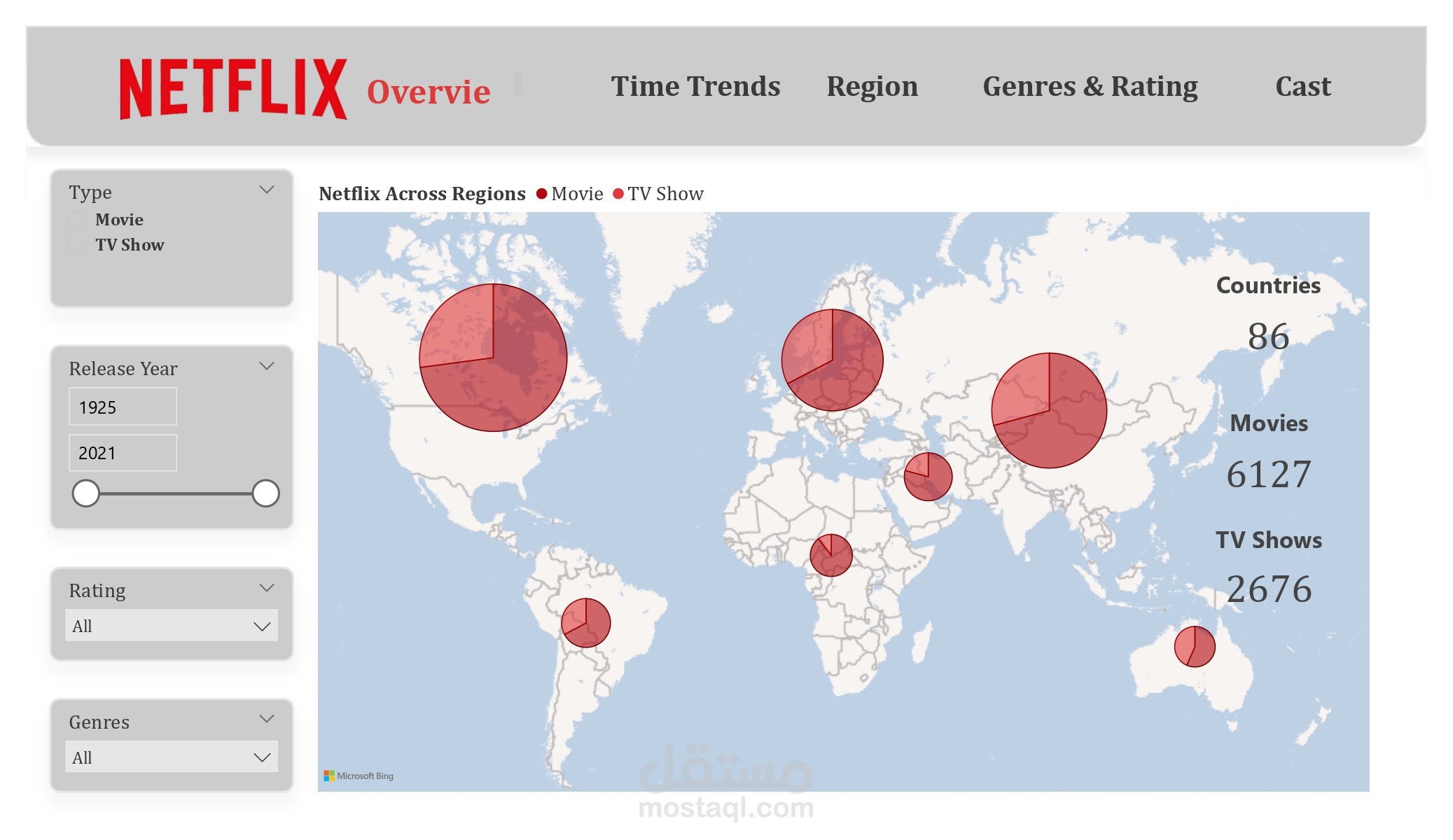Click the Movies card label
The height and width of the screenshot is (840, 1453).
(1269, 423)
